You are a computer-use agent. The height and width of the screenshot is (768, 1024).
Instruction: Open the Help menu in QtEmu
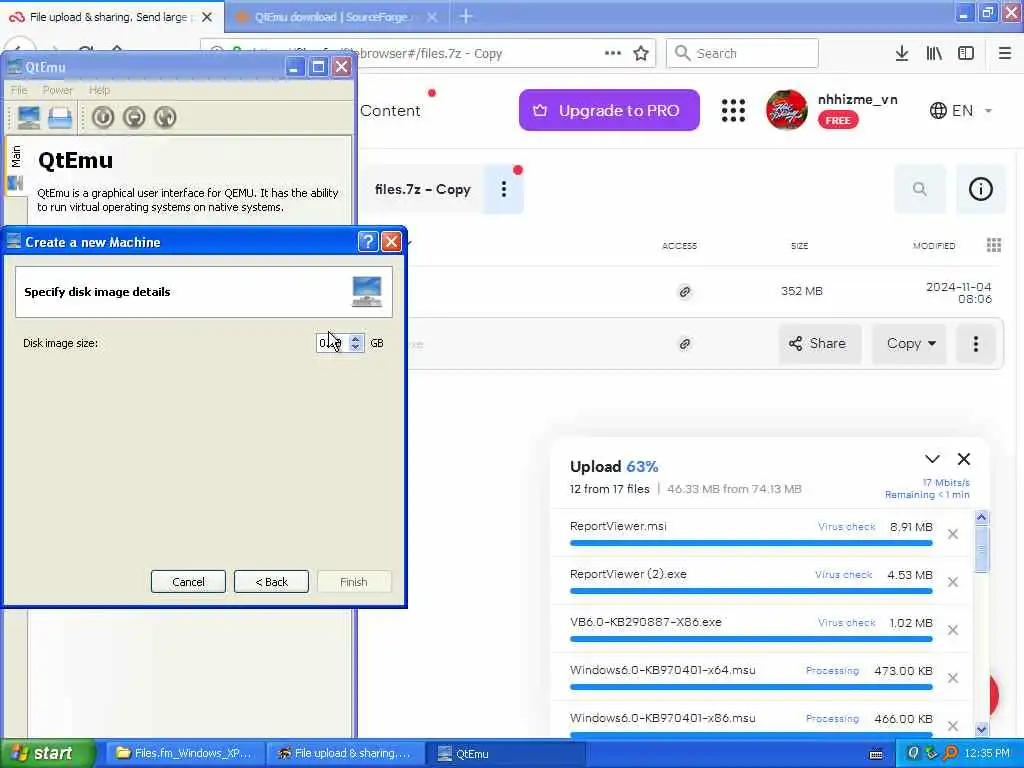(99, 90)
